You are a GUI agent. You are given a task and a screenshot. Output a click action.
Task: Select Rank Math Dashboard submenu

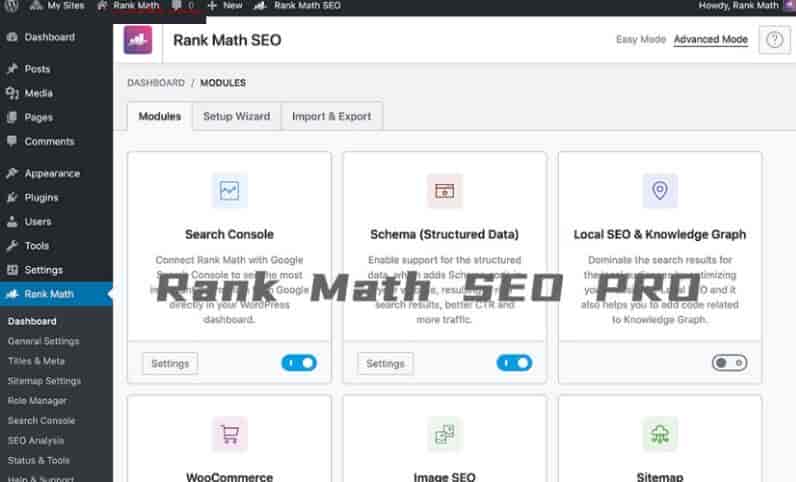coord(32,321)
